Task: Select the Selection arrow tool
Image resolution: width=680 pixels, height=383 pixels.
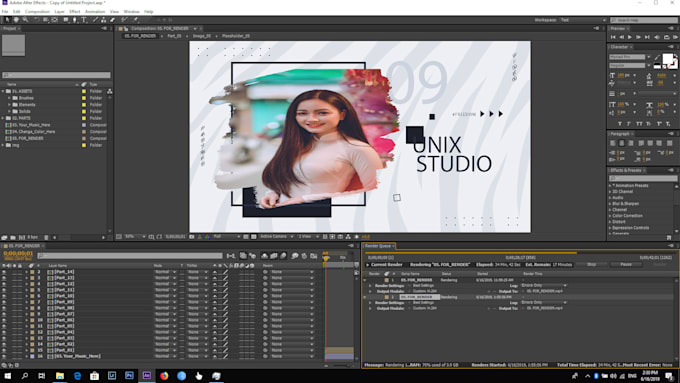Action: (x=7, y=20)
